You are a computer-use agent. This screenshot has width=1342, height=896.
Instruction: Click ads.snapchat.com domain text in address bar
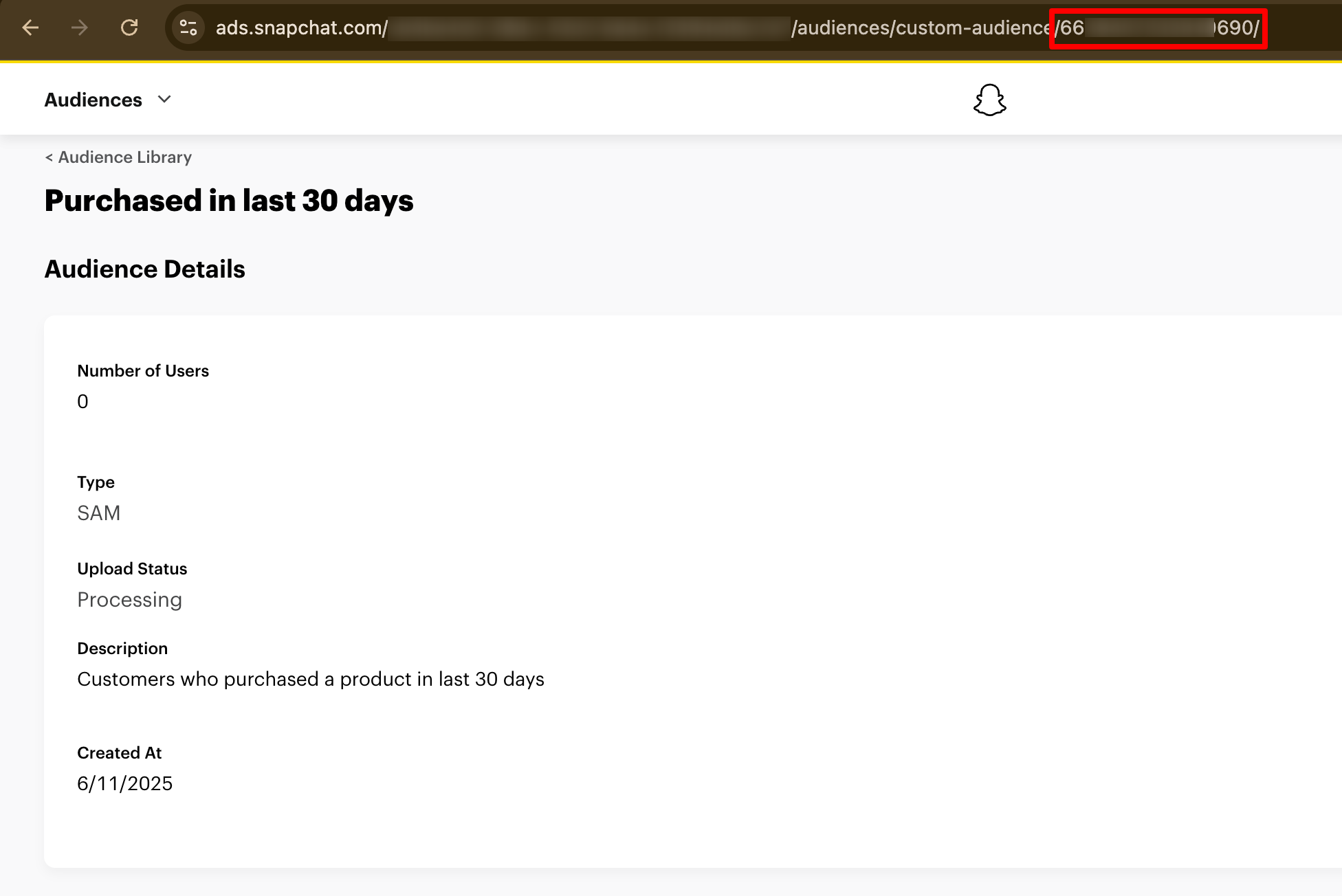299,29
